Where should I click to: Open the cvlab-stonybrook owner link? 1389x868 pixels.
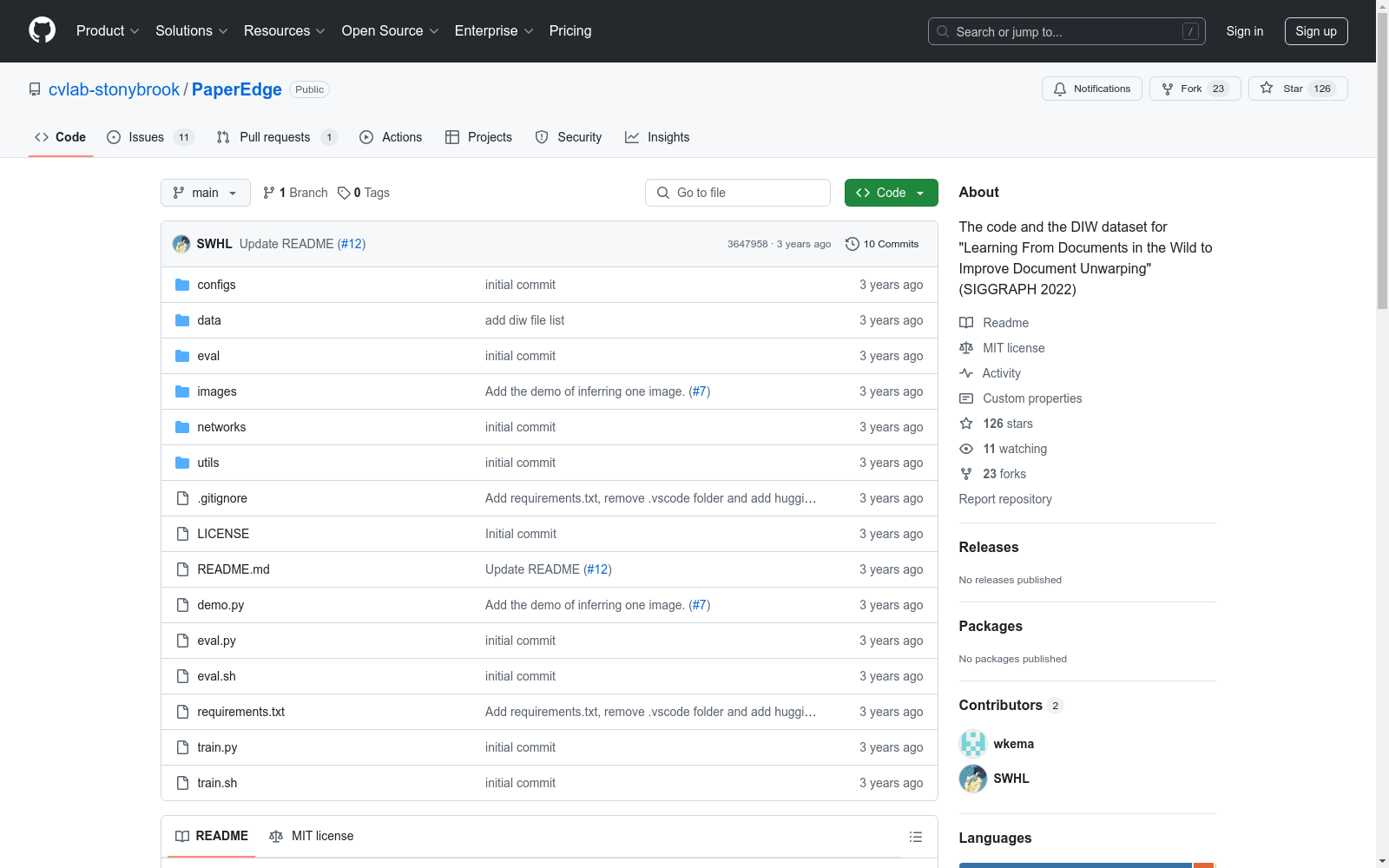tap(114, 89)
